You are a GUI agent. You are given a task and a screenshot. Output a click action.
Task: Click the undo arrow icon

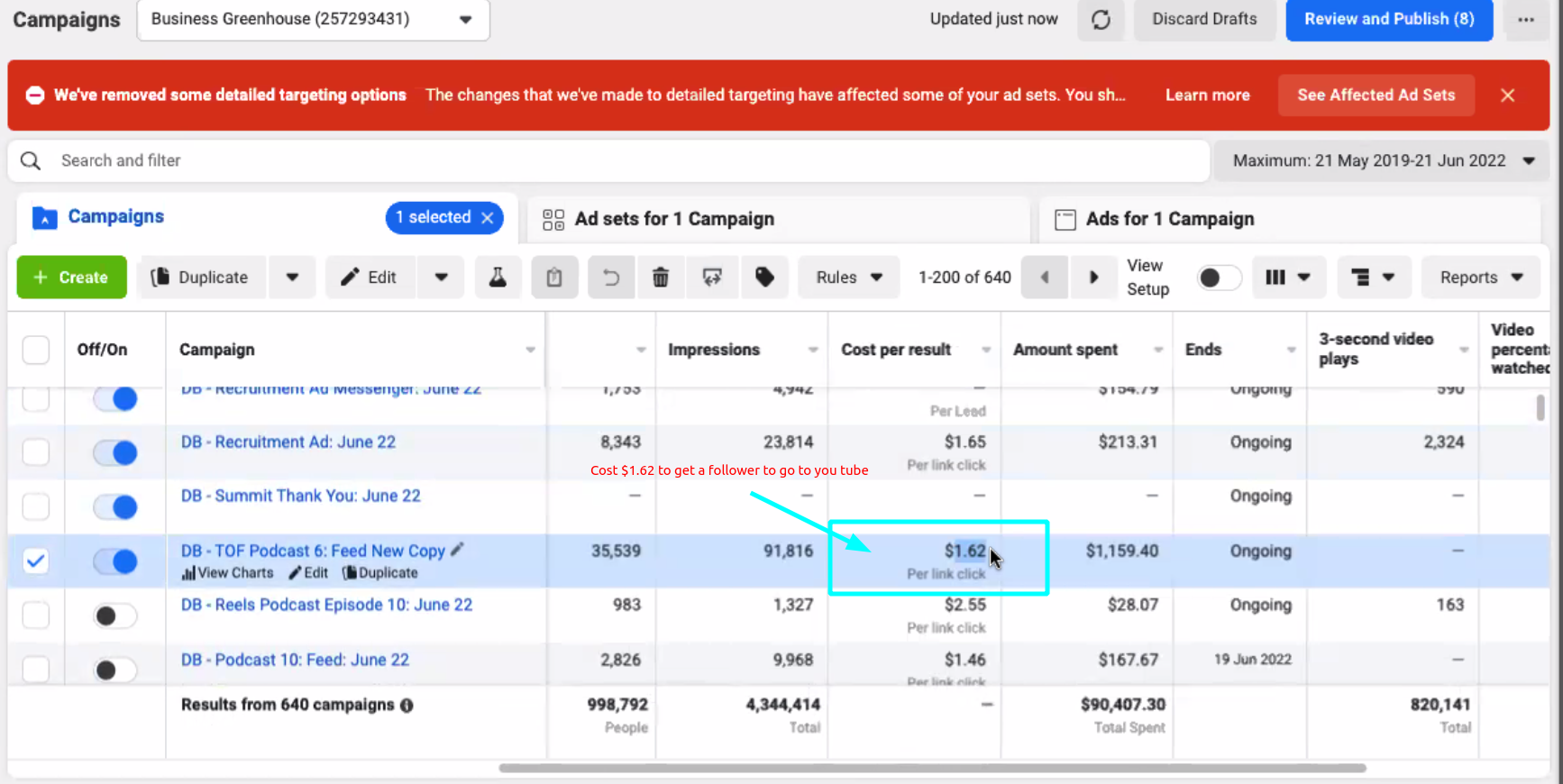coord(611,278)
